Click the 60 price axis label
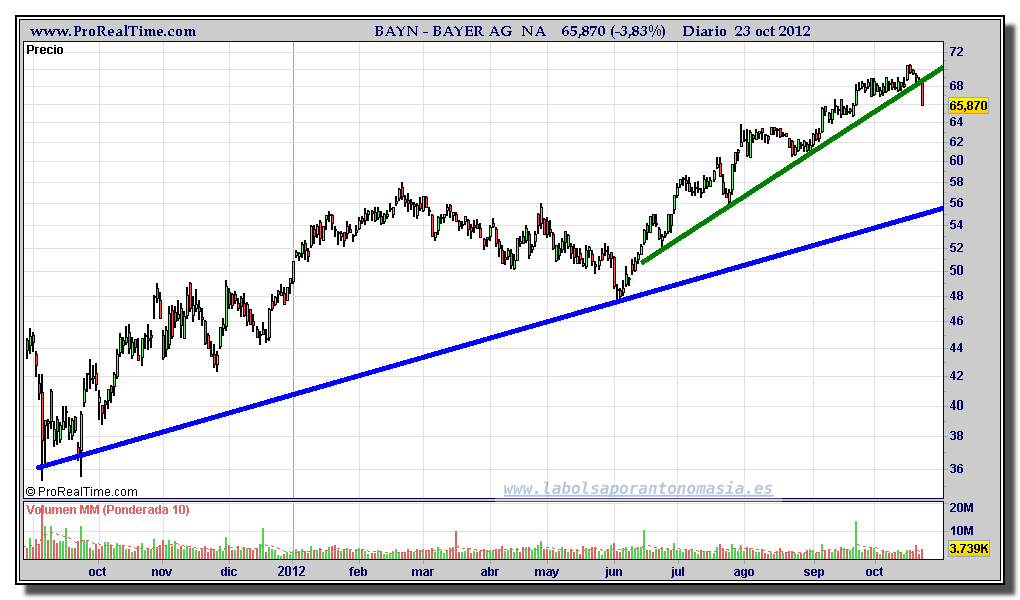This screenshot has height=600, width=1020. (956, 160)
